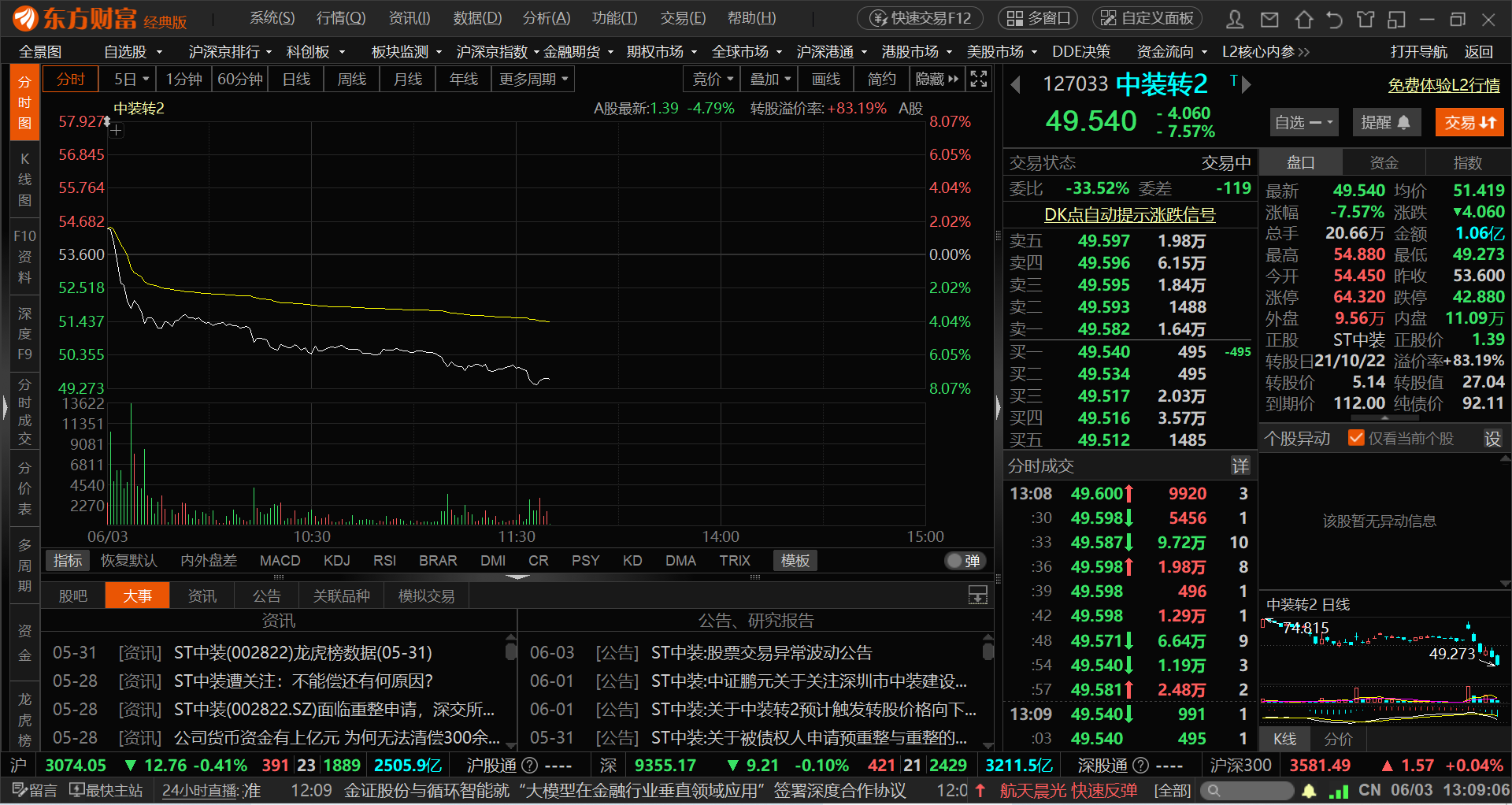Viewport: 1512px width, 805px height.
Task: Open the skin theme shirt icon
Action: [x=1366, y=19]
